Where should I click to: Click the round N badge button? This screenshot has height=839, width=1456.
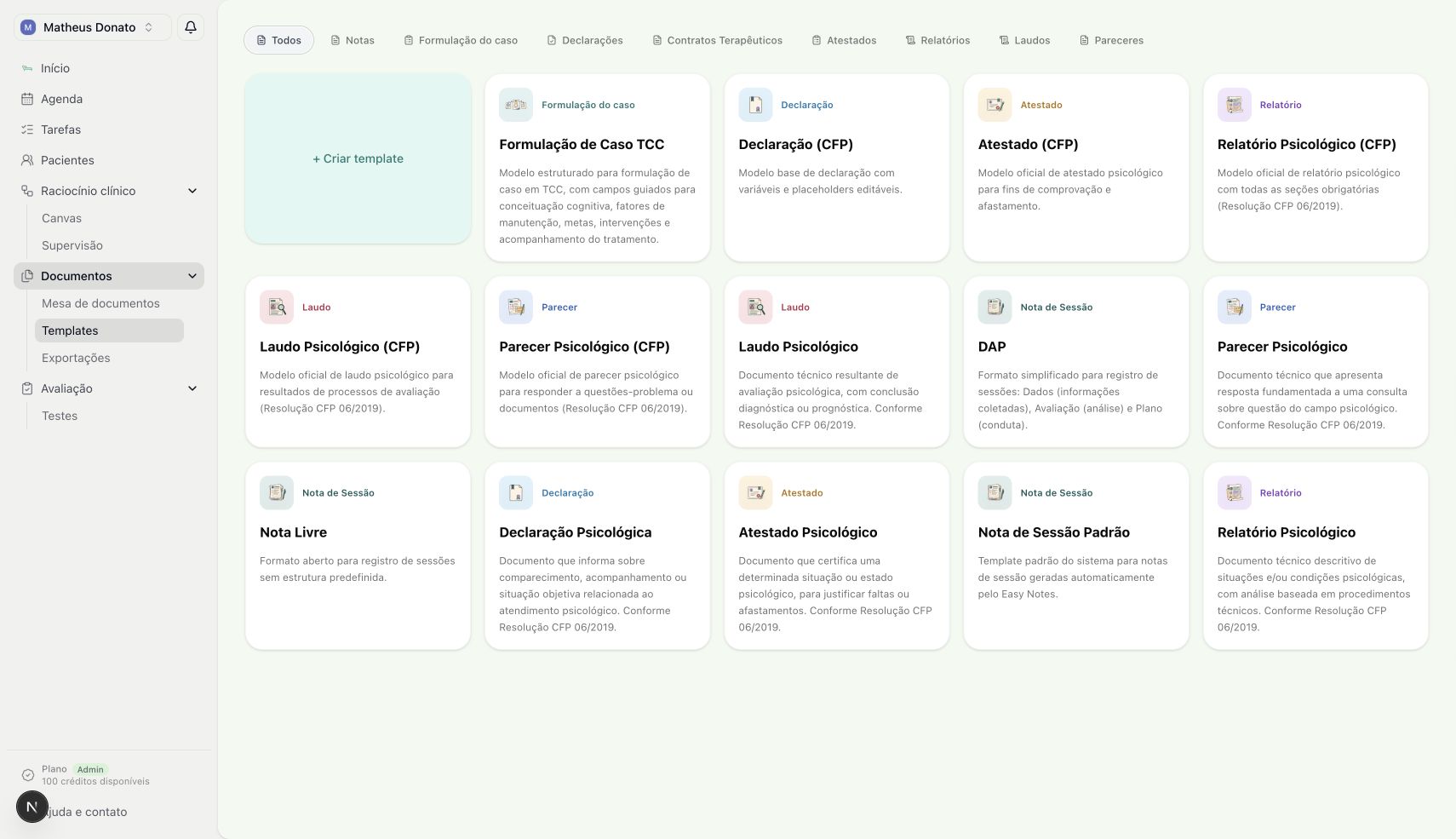(32, 807)
